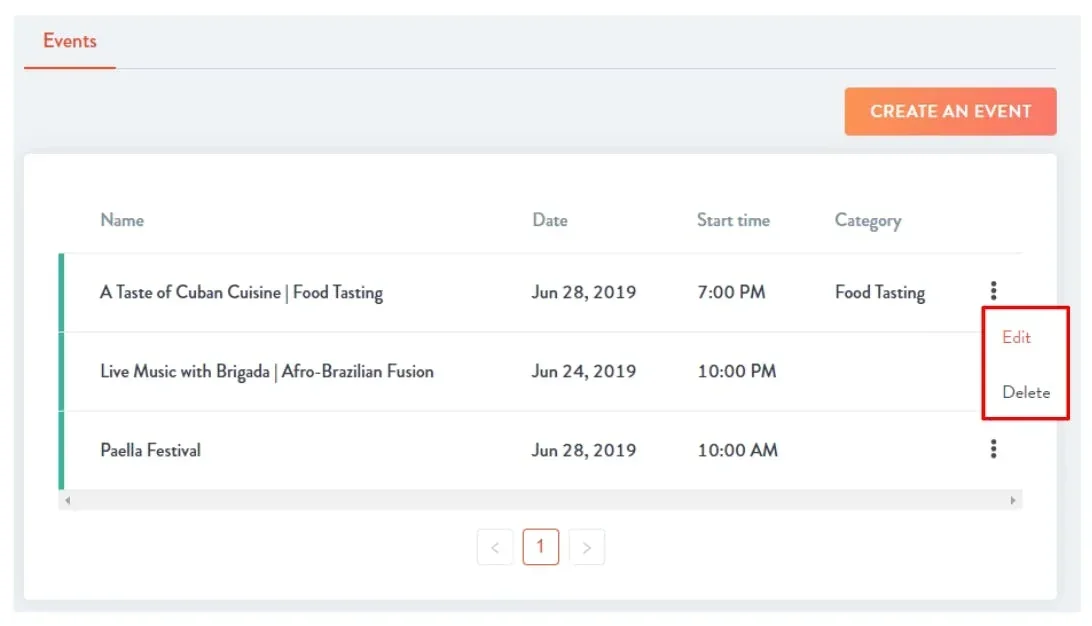Click the Start time column header
Viewport: 1092px width, 626px height.
tap(733, 220)
